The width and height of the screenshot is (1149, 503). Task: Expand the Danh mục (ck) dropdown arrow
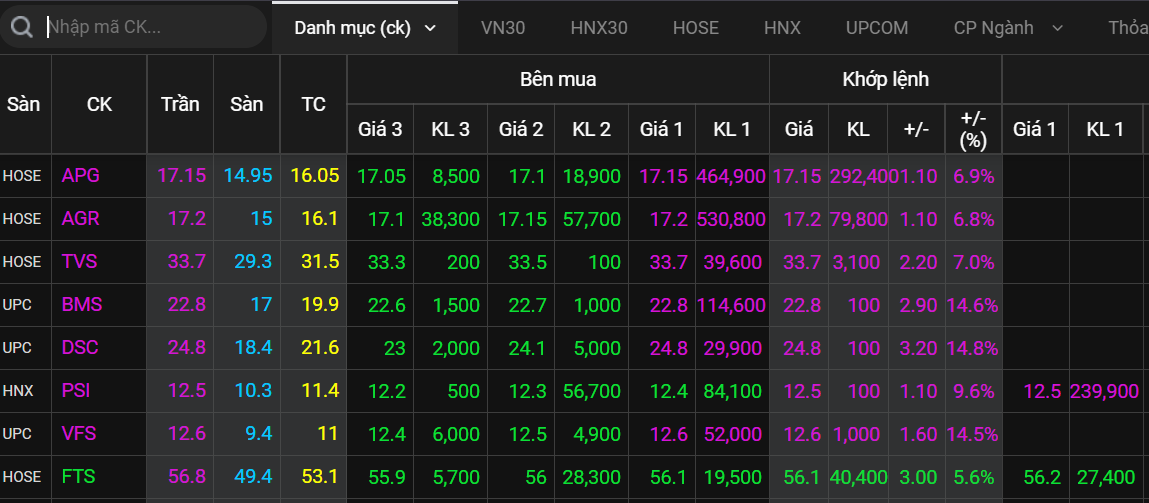431,28
